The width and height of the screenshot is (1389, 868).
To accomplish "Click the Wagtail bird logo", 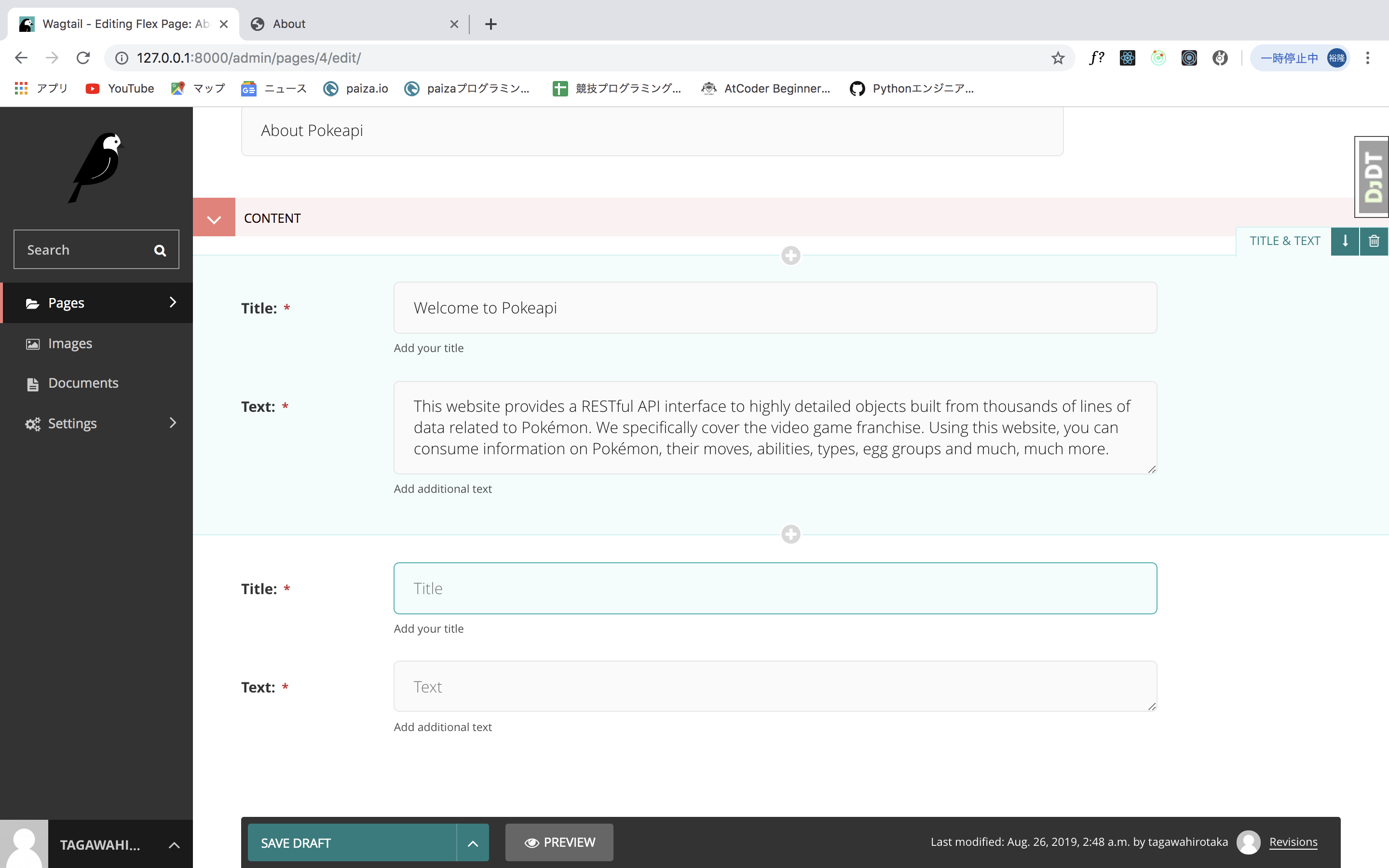I will (96, 168).
